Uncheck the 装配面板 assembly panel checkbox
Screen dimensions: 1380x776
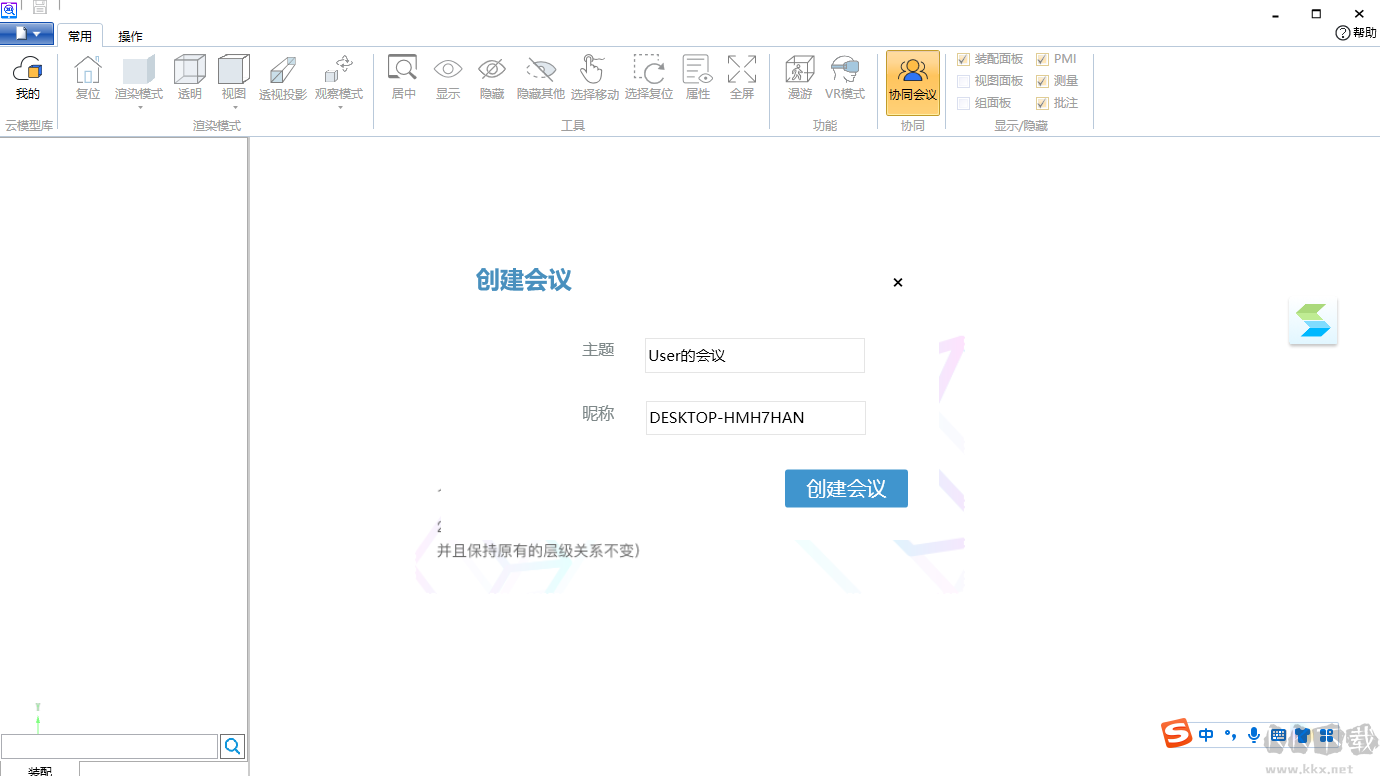963,59
